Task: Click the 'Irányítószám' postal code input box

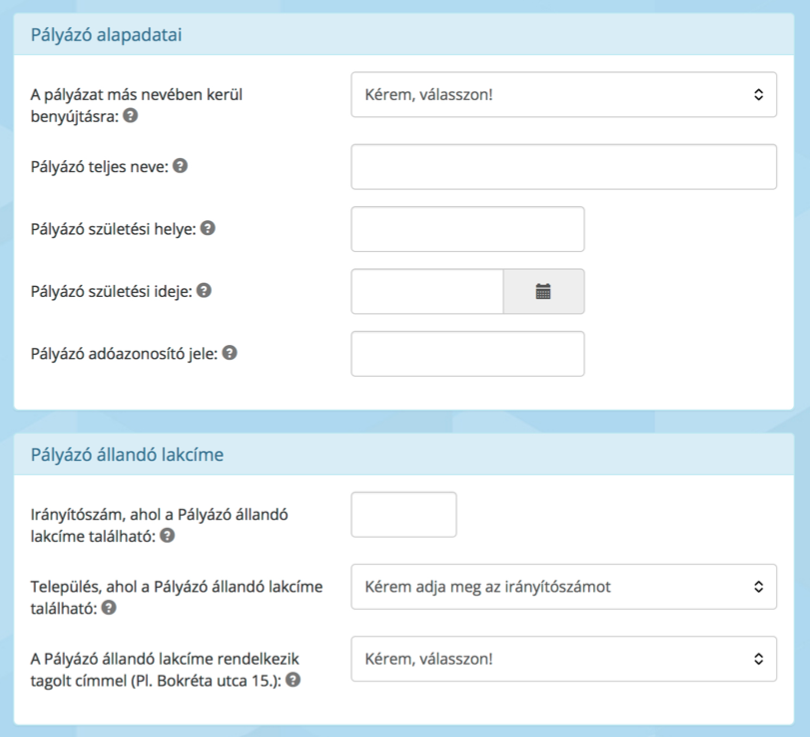Action: (403, 515)
